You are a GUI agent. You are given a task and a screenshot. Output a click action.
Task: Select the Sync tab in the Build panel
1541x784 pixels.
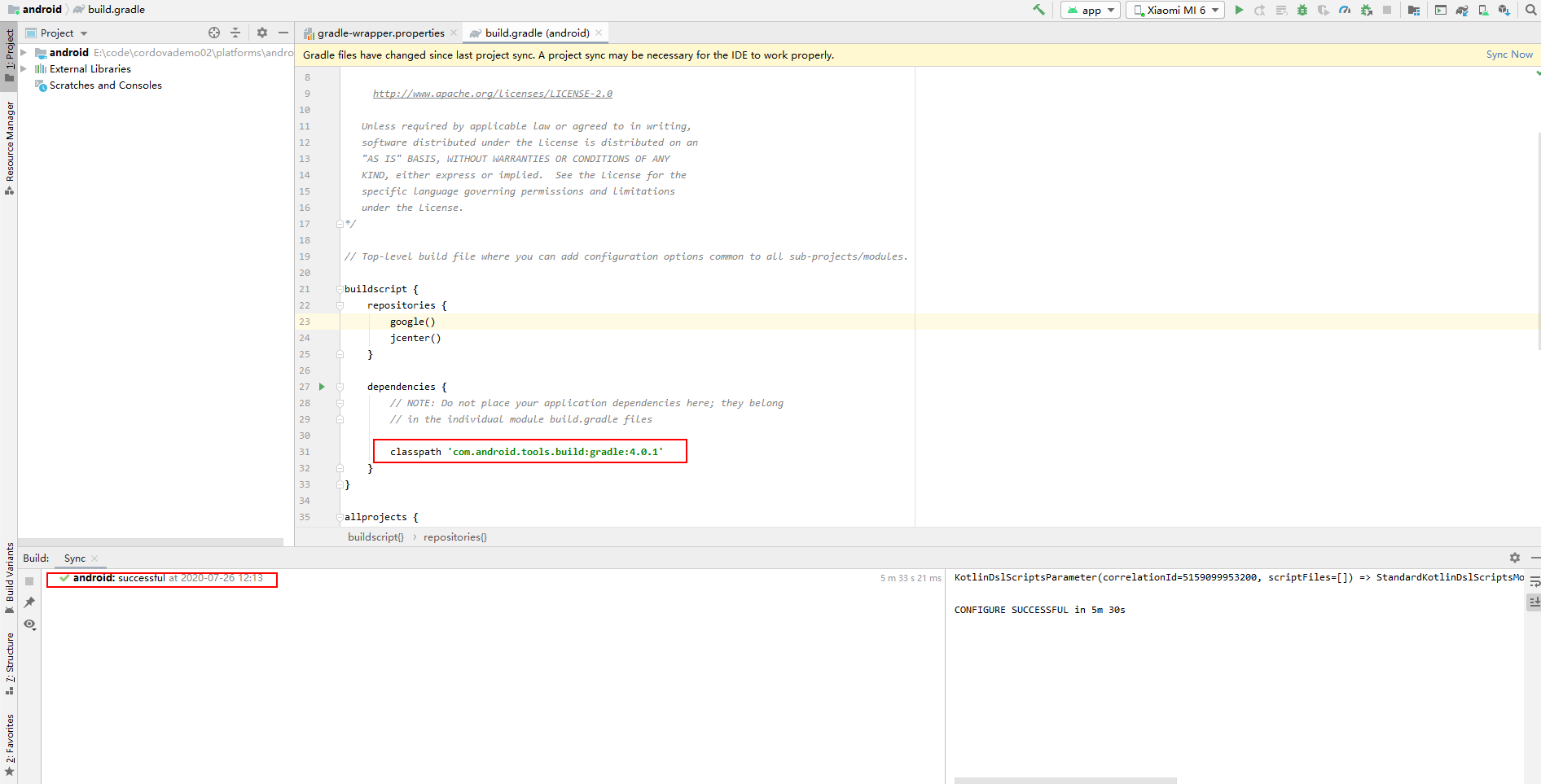point(75,558)
